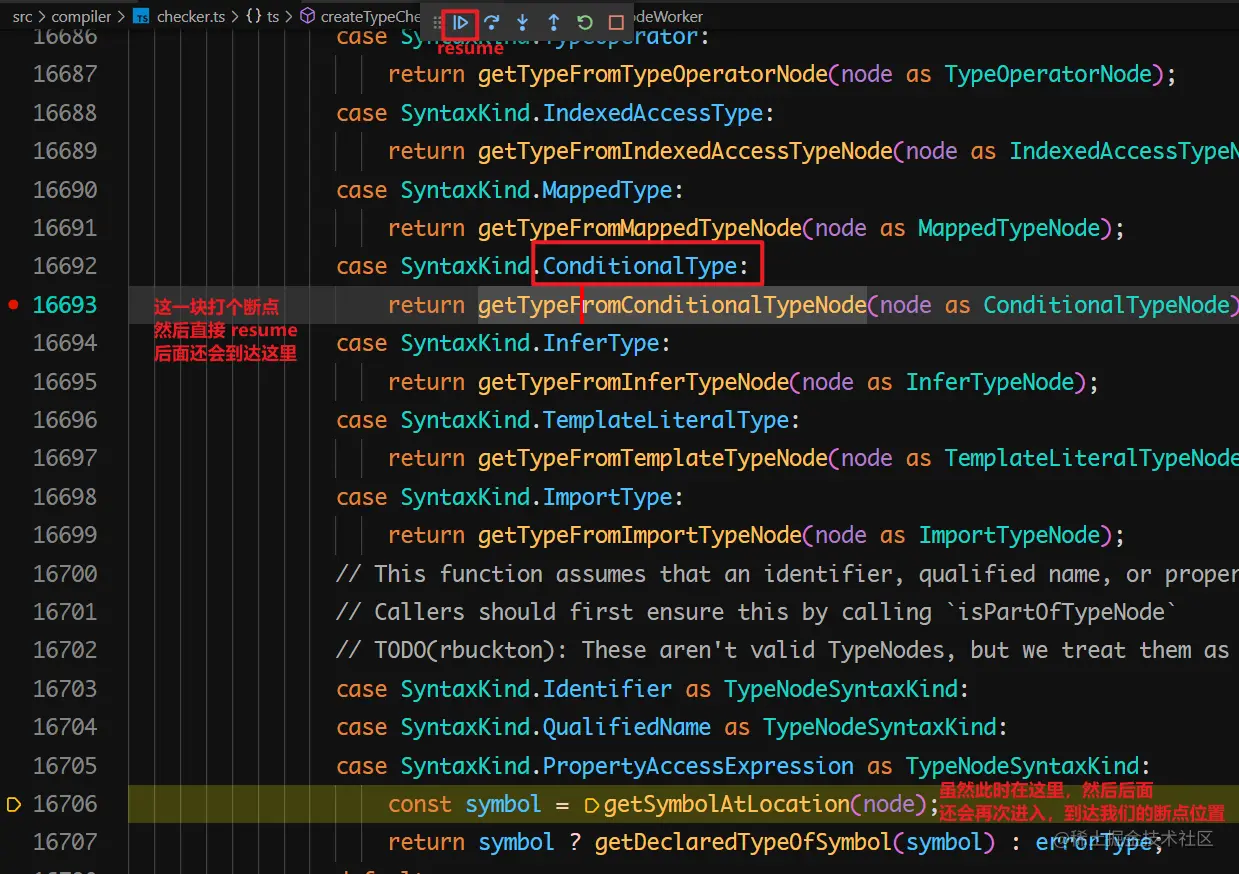Click the yellow current-line arrow beside line 16706

(14, 804)
